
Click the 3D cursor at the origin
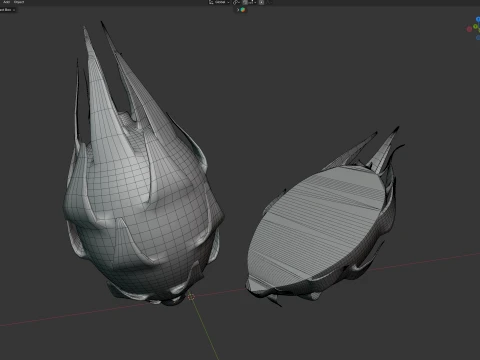point(191,297)
